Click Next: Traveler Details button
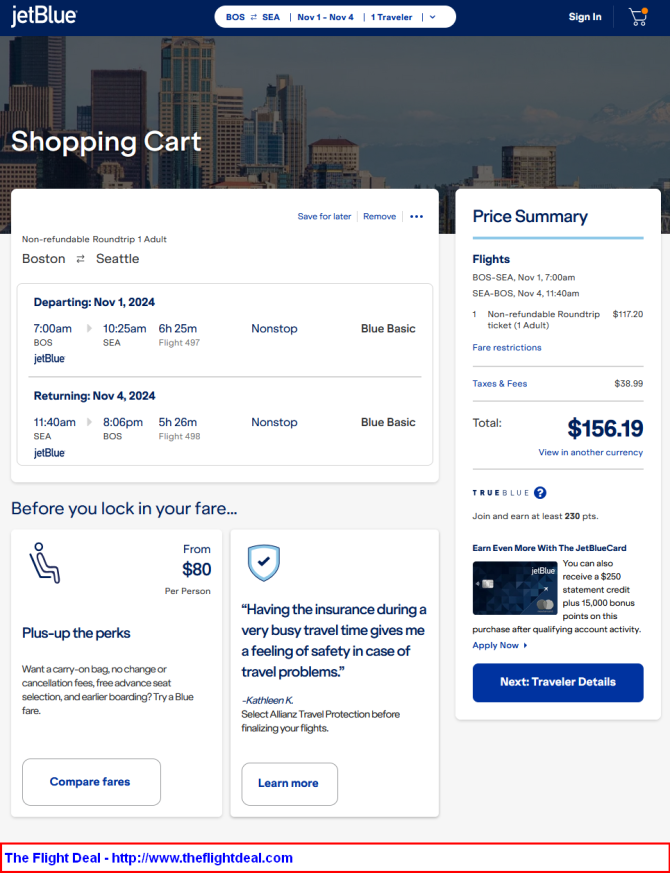Image resolution: width=670 pixels, height=873 pixels. 558,683
